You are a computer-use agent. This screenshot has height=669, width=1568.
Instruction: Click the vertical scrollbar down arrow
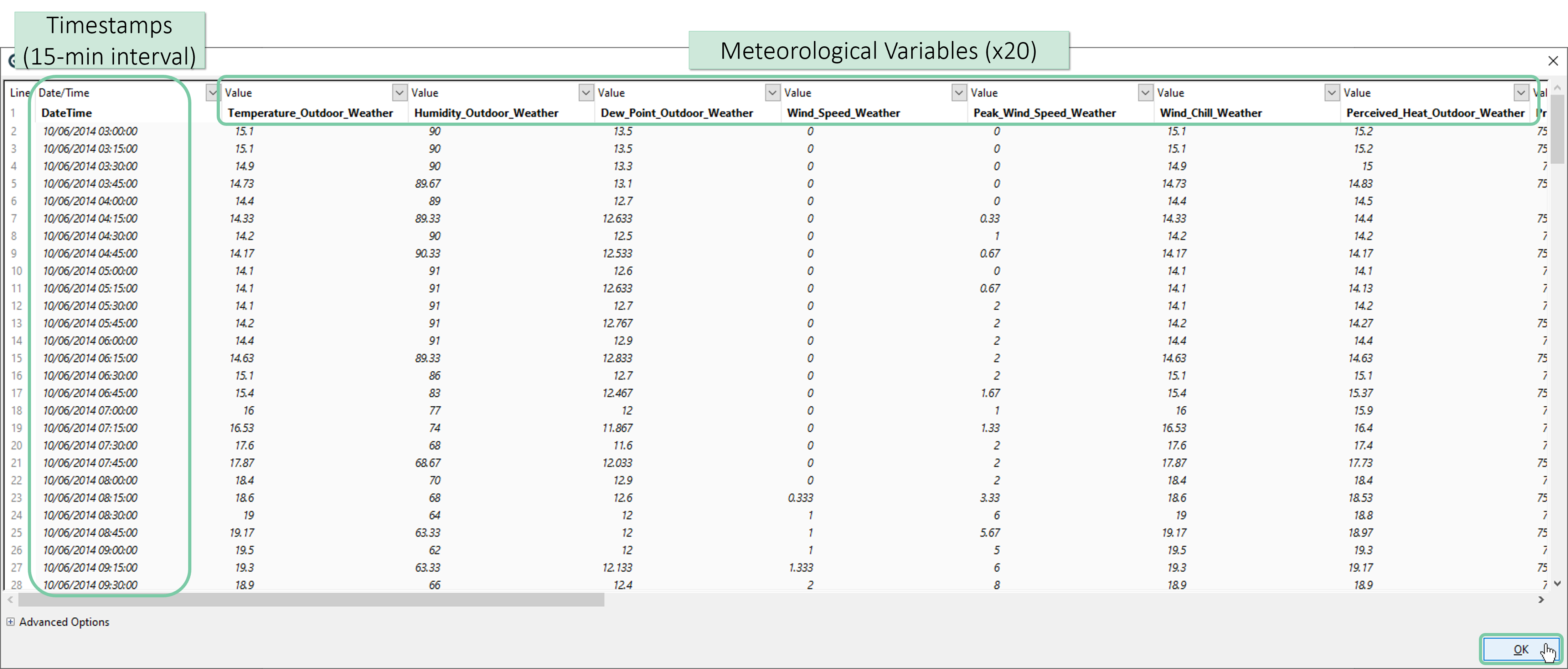[x=1557, y=583]
